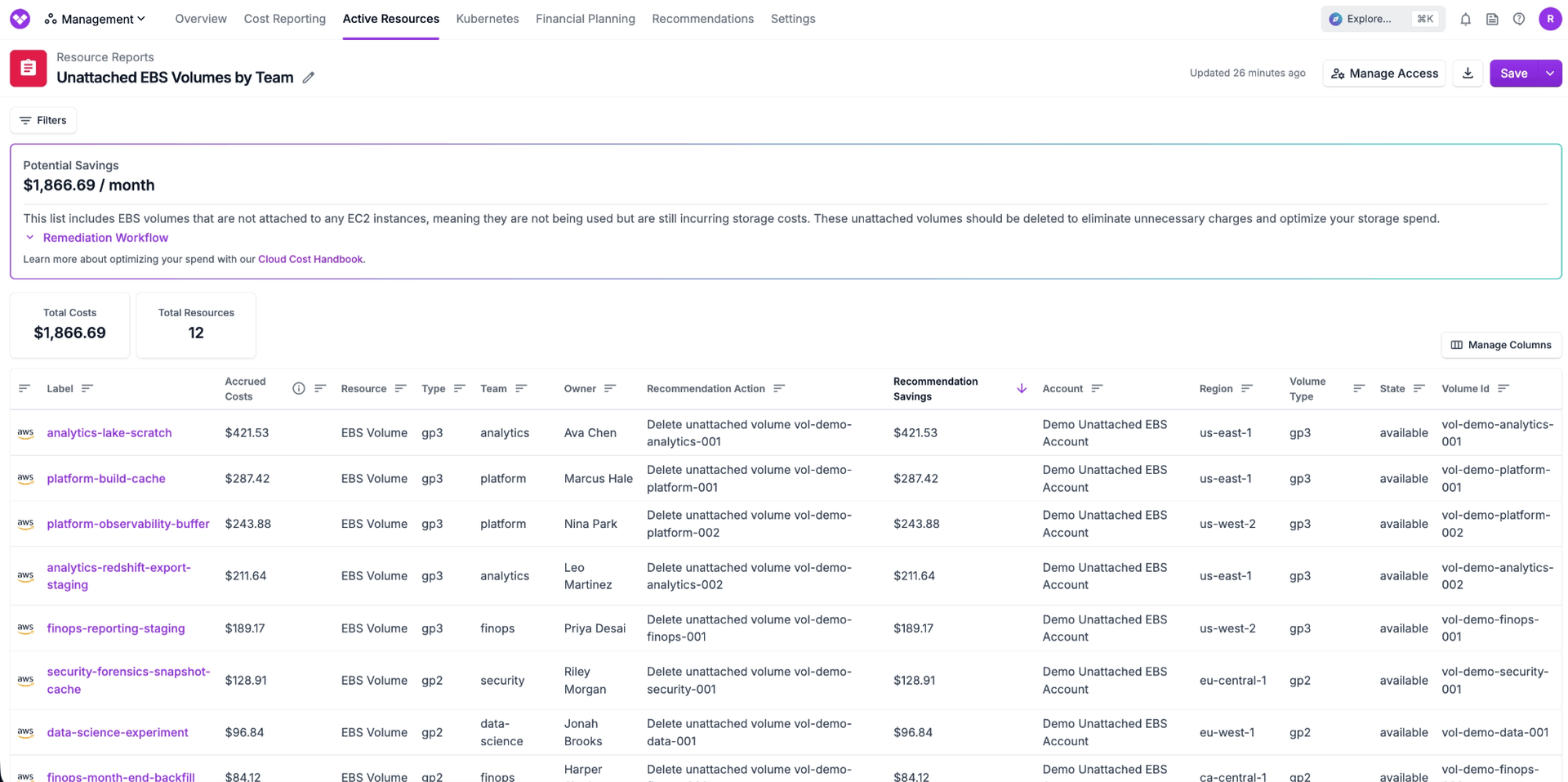Image resolution: width=1568 pixels, height=782 pixels.
Task: Open the notifications bell icon
Action: [x=1465, y=19]
